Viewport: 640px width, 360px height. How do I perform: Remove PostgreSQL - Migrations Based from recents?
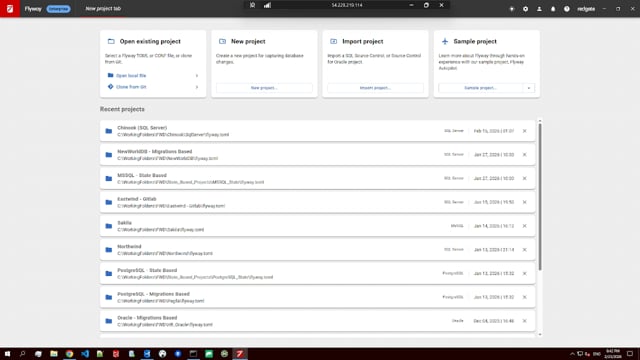pos(524,297)
